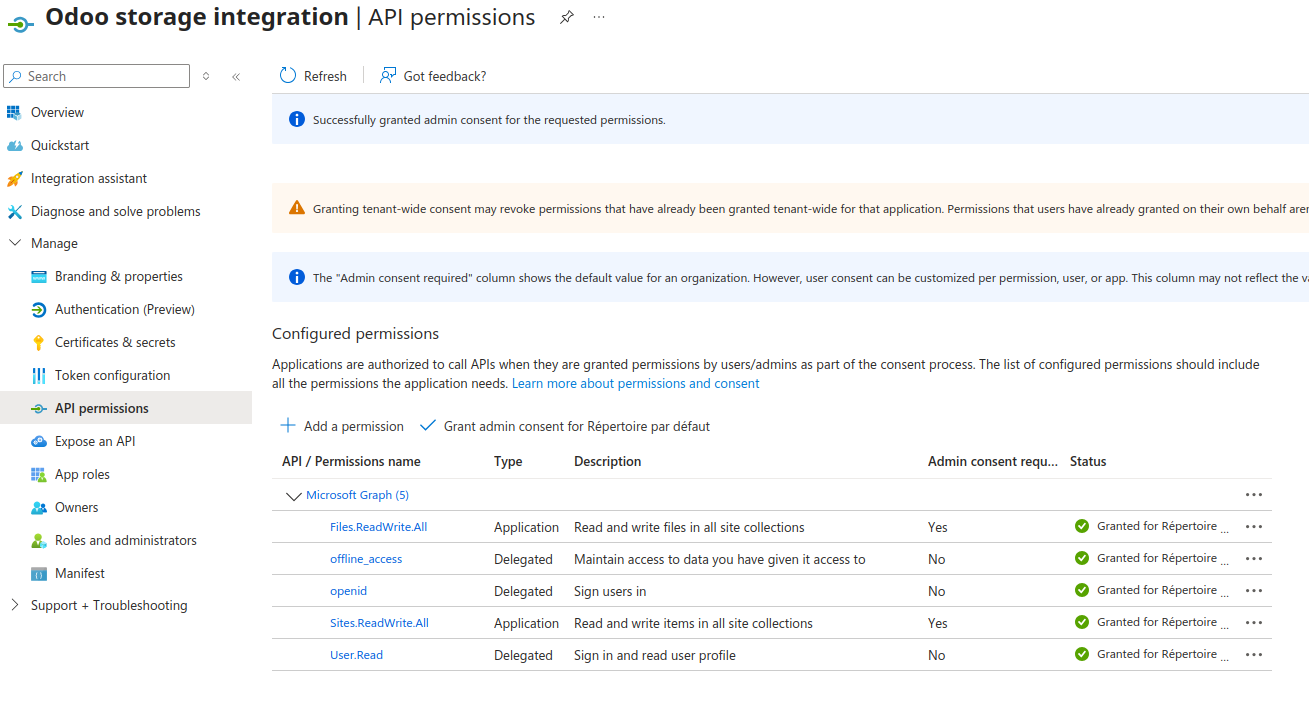Expand Support + Troubleshooting section

click(14, 605)
